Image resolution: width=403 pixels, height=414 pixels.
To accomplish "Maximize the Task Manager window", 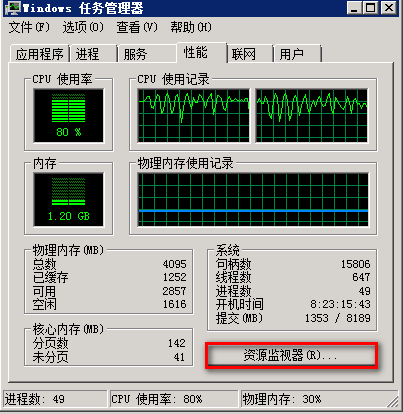I will pyautogui.click(x=371, y=8).
